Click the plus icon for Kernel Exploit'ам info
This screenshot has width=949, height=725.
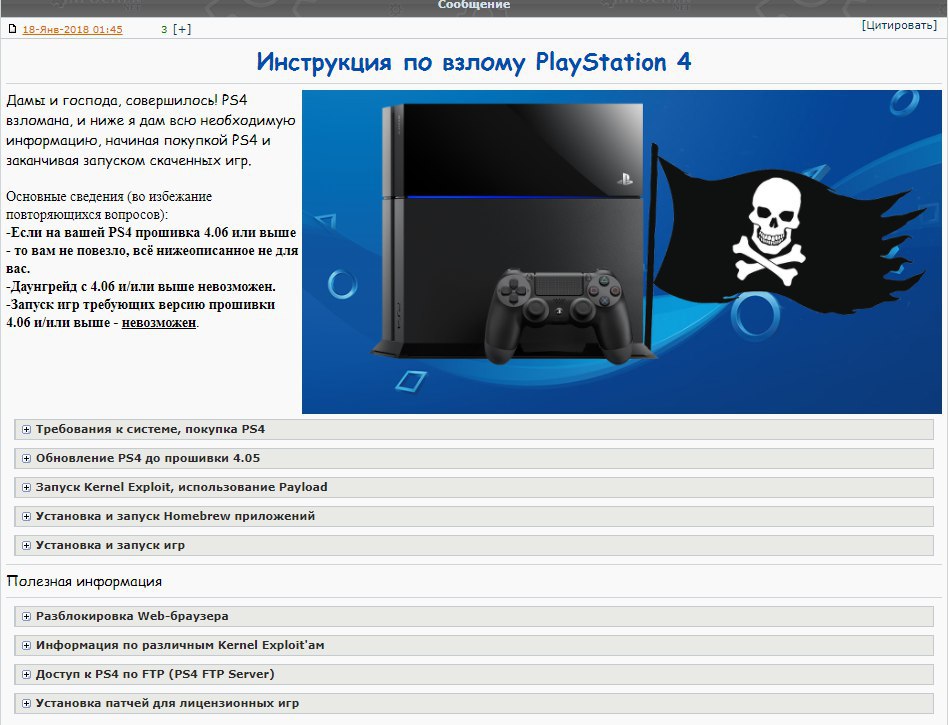point(26,646)
